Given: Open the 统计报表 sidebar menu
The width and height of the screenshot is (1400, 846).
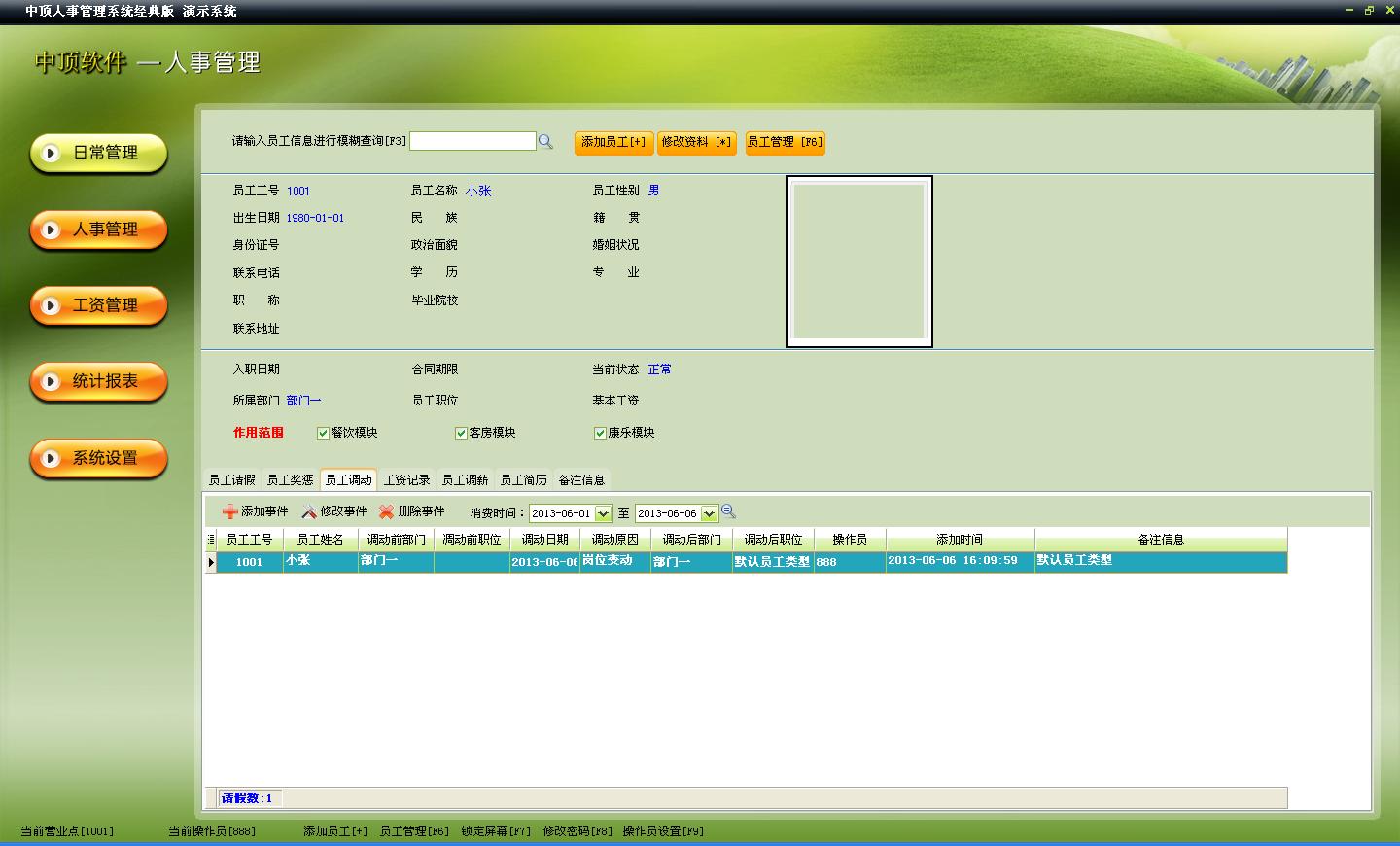Looking at the screenshot, I should 99,382.
